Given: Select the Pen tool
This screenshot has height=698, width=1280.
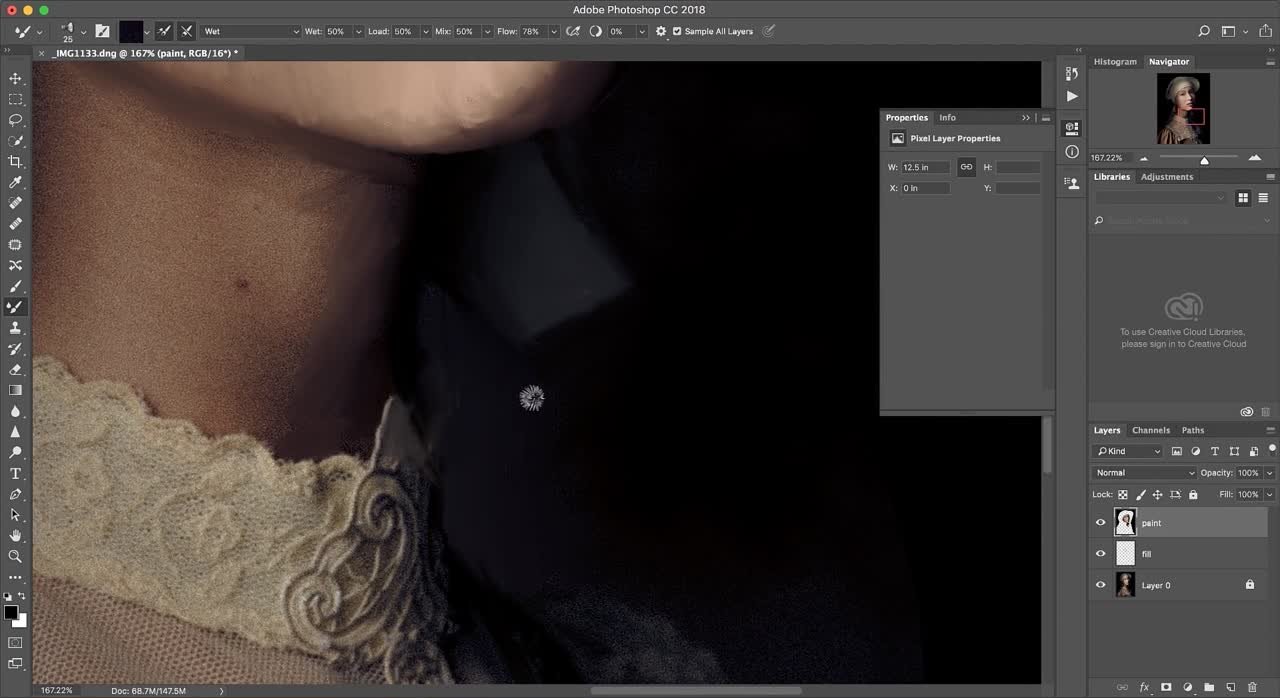Looking at the screenshot, I should (15, 494).
